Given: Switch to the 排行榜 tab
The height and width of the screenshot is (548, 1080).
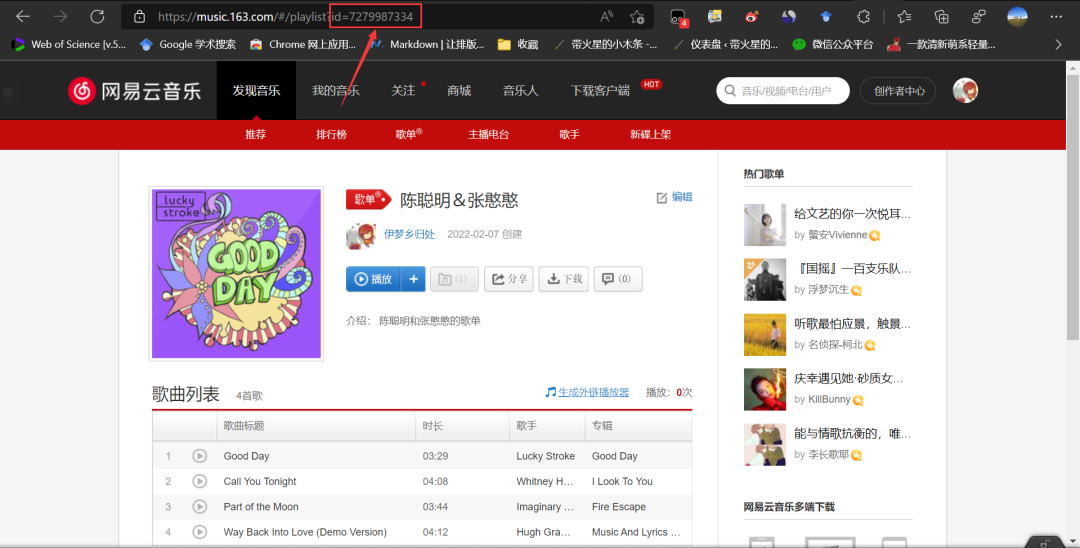Looking at the screenshot, I should click(331, 134).
